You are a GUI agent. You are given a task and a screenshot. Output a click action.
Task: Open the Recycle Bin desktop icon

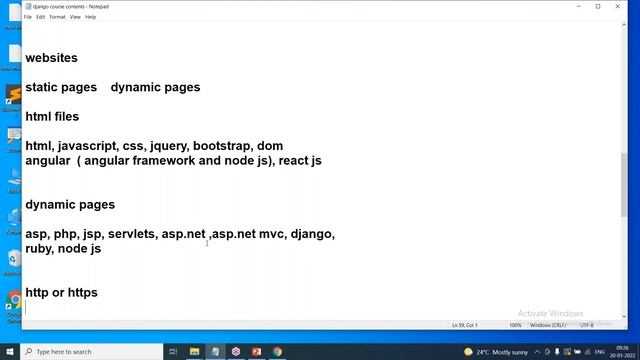tap(13, 262)
